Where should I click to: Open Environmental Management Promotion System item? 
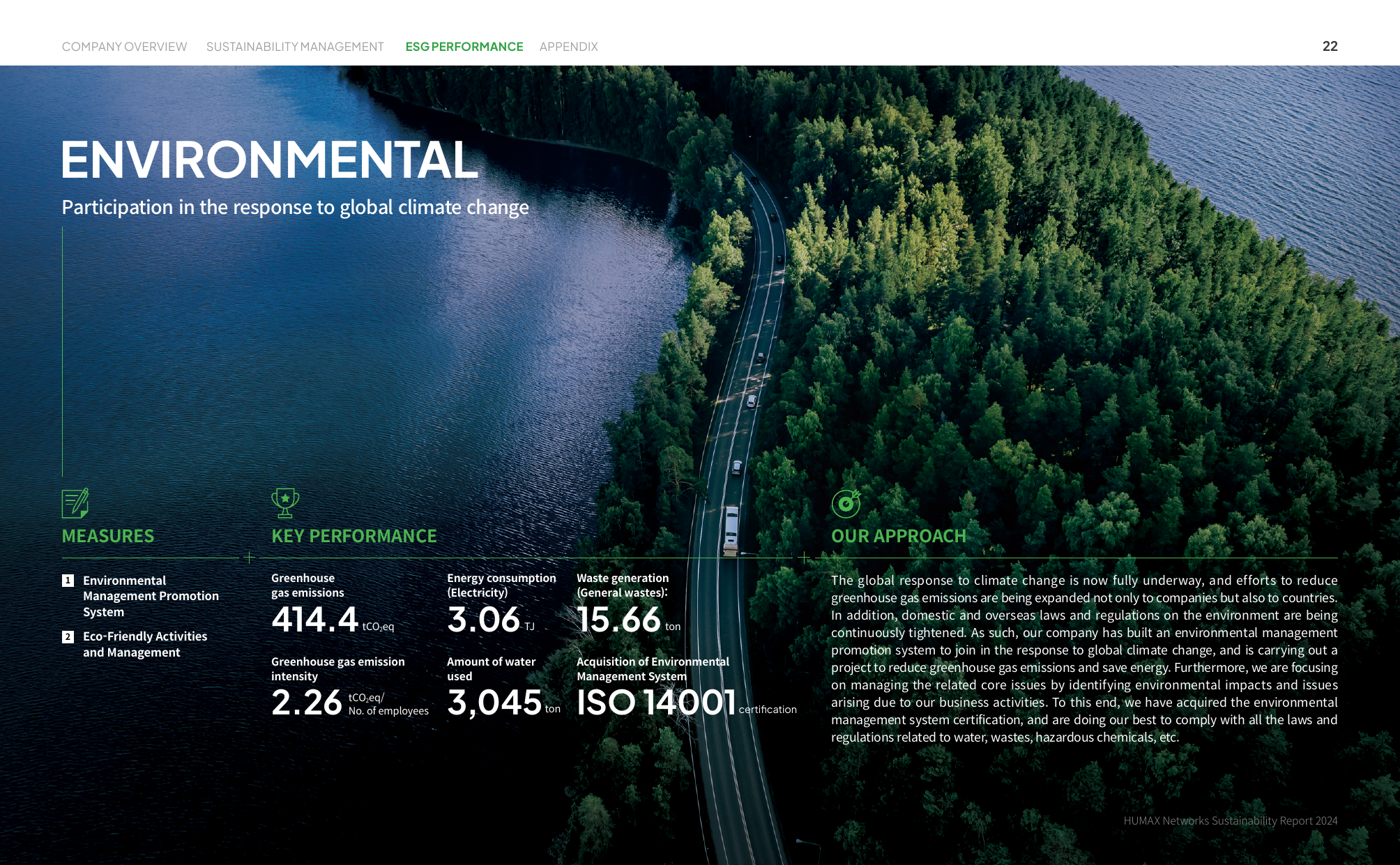(151, 596)
